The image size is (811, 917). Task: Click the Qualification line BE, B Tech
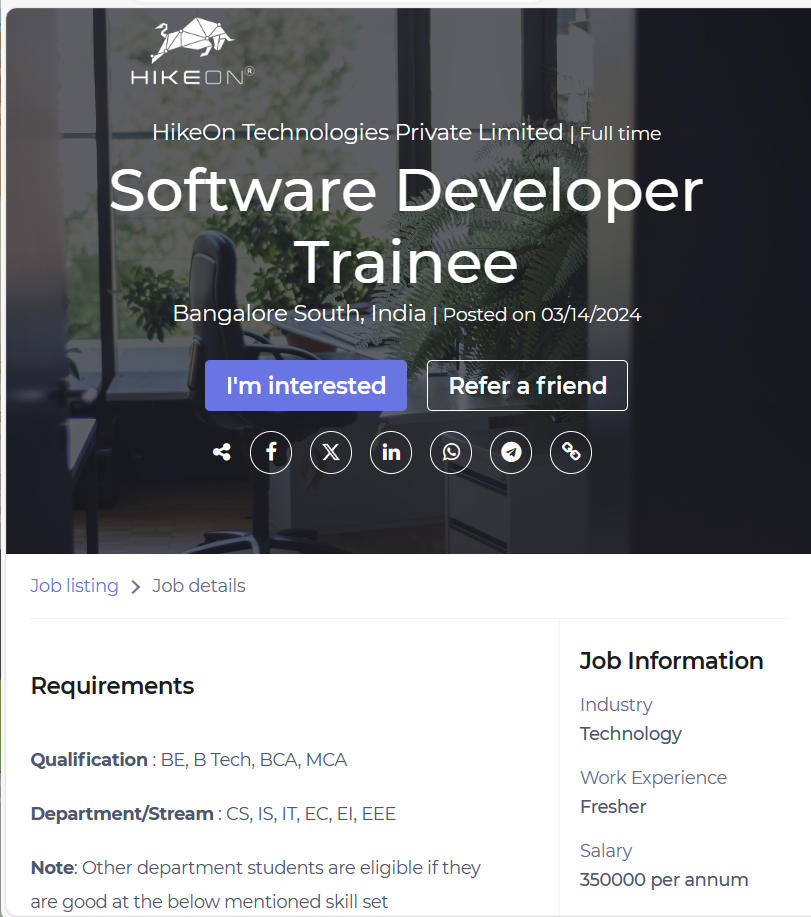[x=189, y=760]
